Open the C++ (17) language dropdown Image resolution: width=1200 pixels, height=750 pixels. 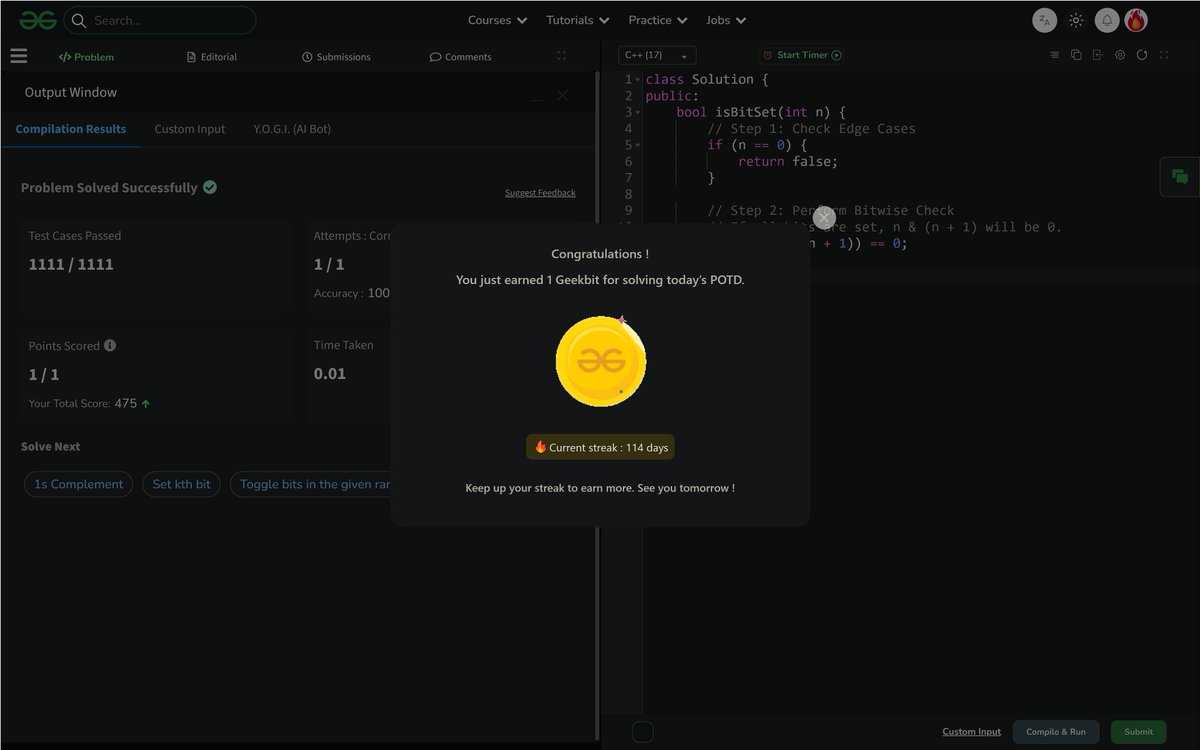657,55
